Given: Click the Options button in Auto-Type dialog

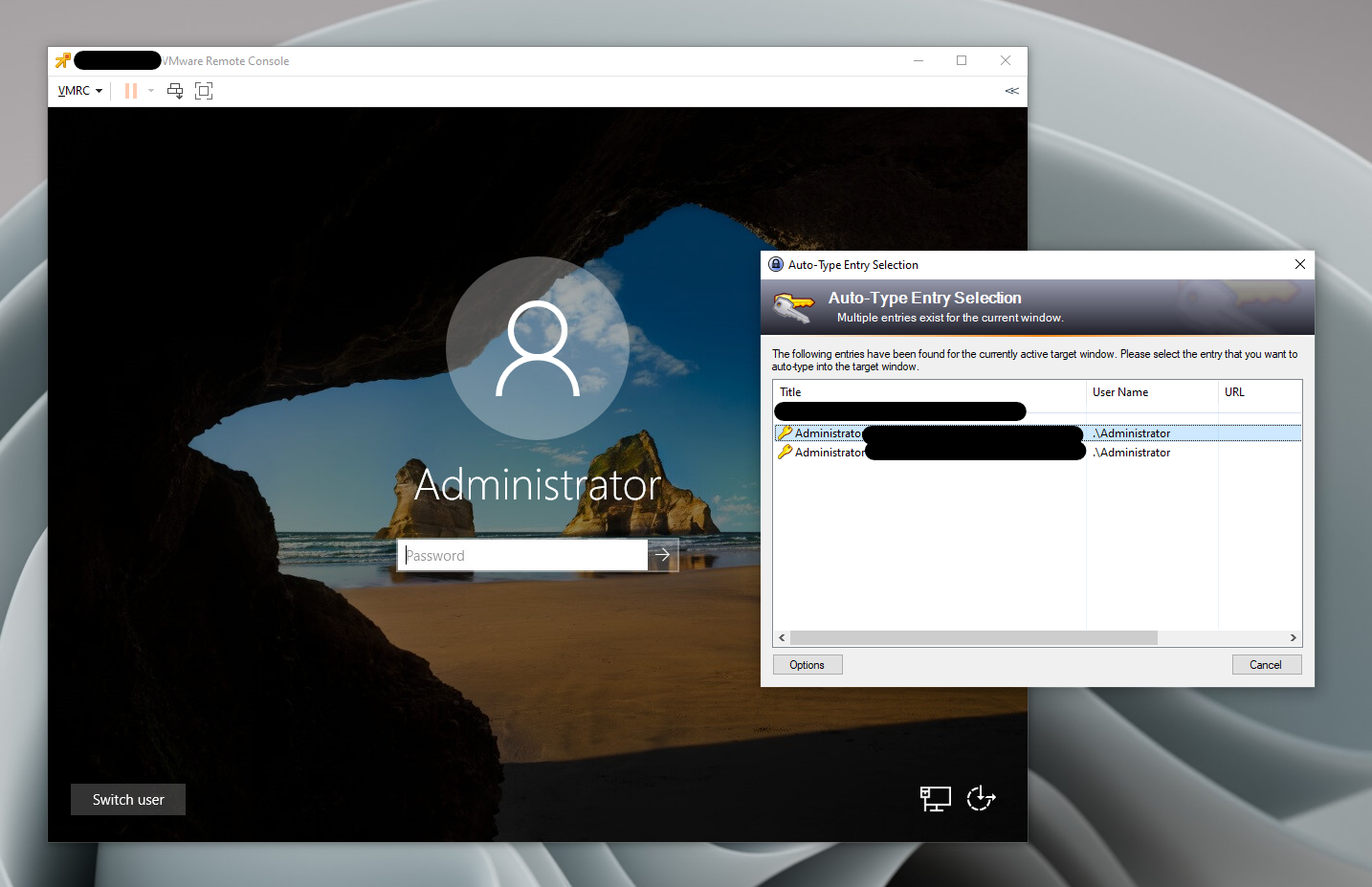Looking at the screenshot, I should tap(808, 665).
